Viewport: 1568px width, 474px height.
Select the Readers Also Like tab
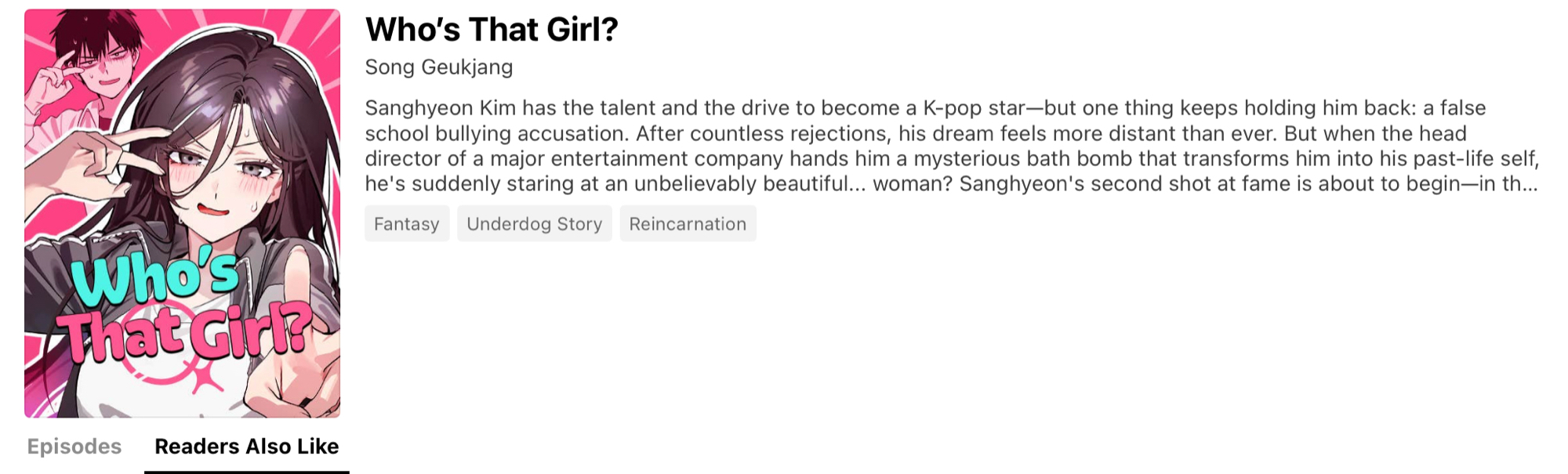(246, 447)
